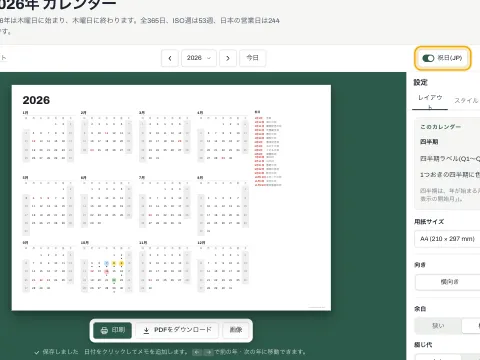480x360 pixels.
Task: Click the holiday list beside 4月 in preview
Action: 268,148
